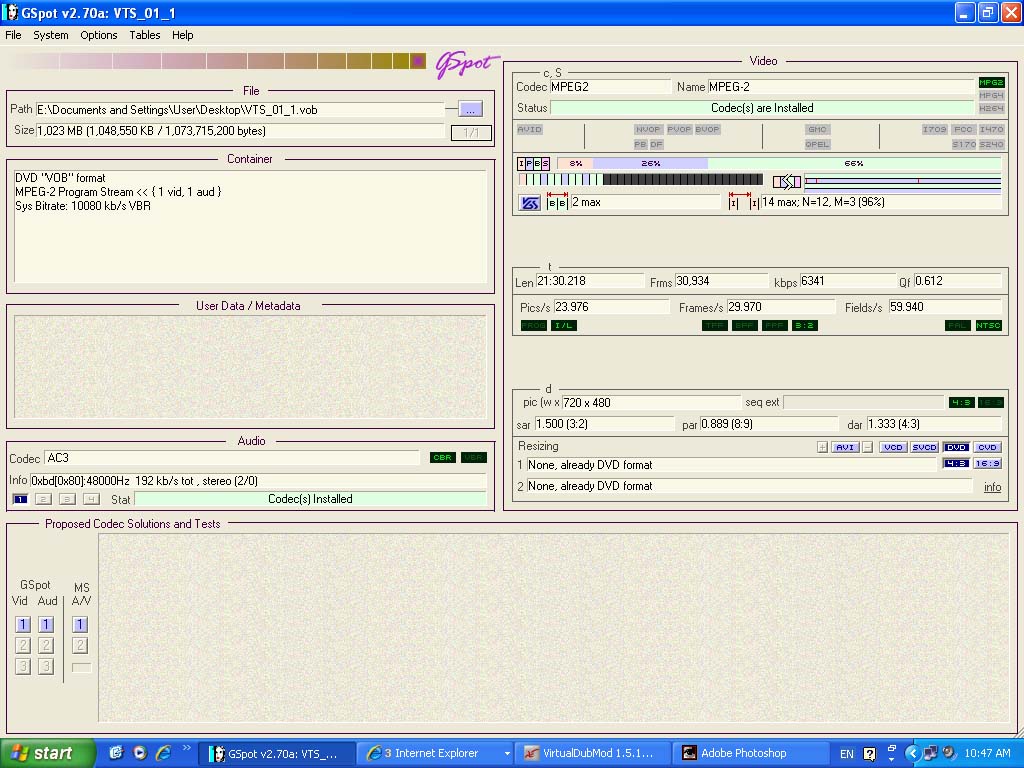Click the file Path field
The image size is (1024, 768).
(x=240, y=110)
